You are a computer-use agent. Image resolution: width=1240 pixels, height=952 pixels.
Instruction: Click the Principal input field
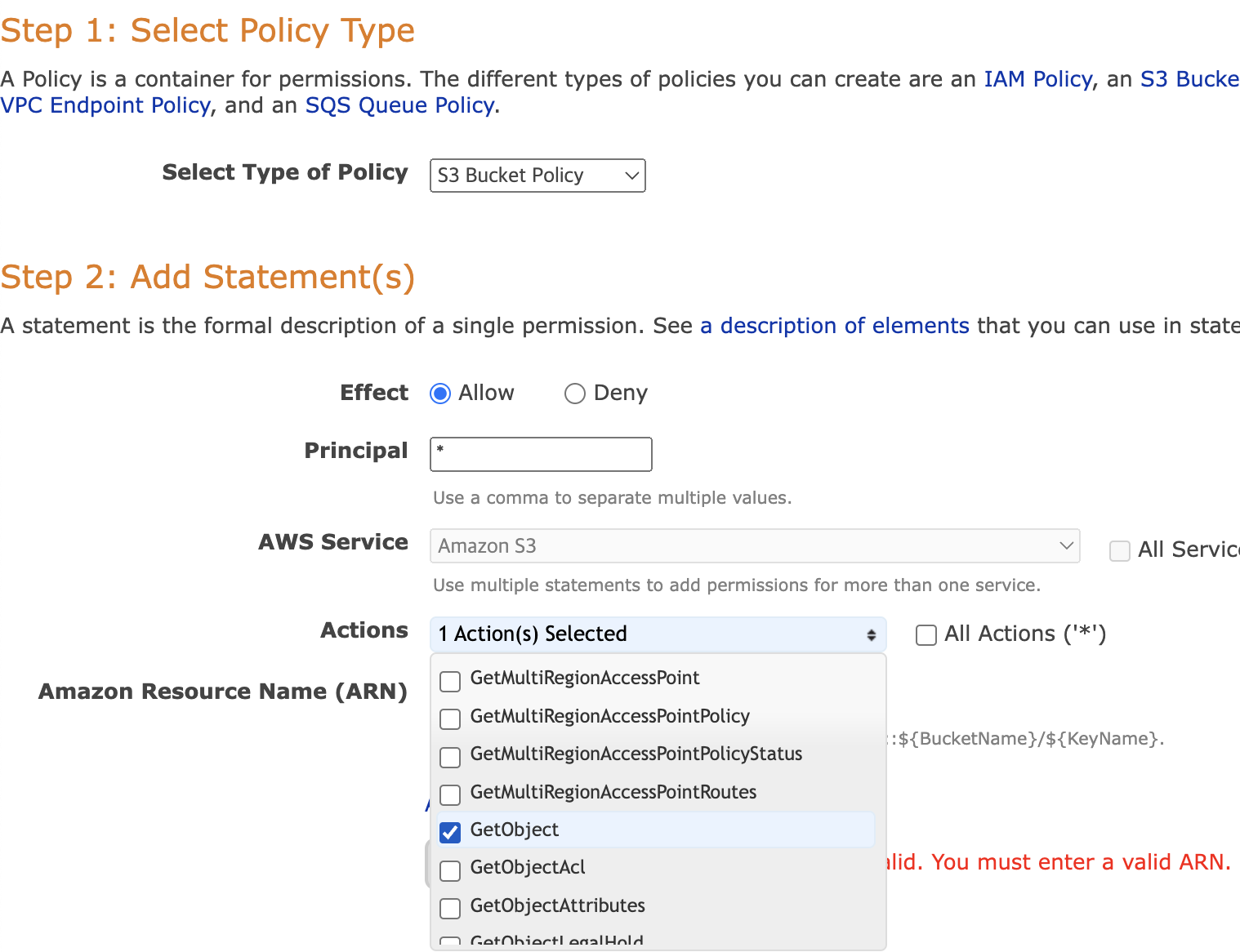(541, 454)
